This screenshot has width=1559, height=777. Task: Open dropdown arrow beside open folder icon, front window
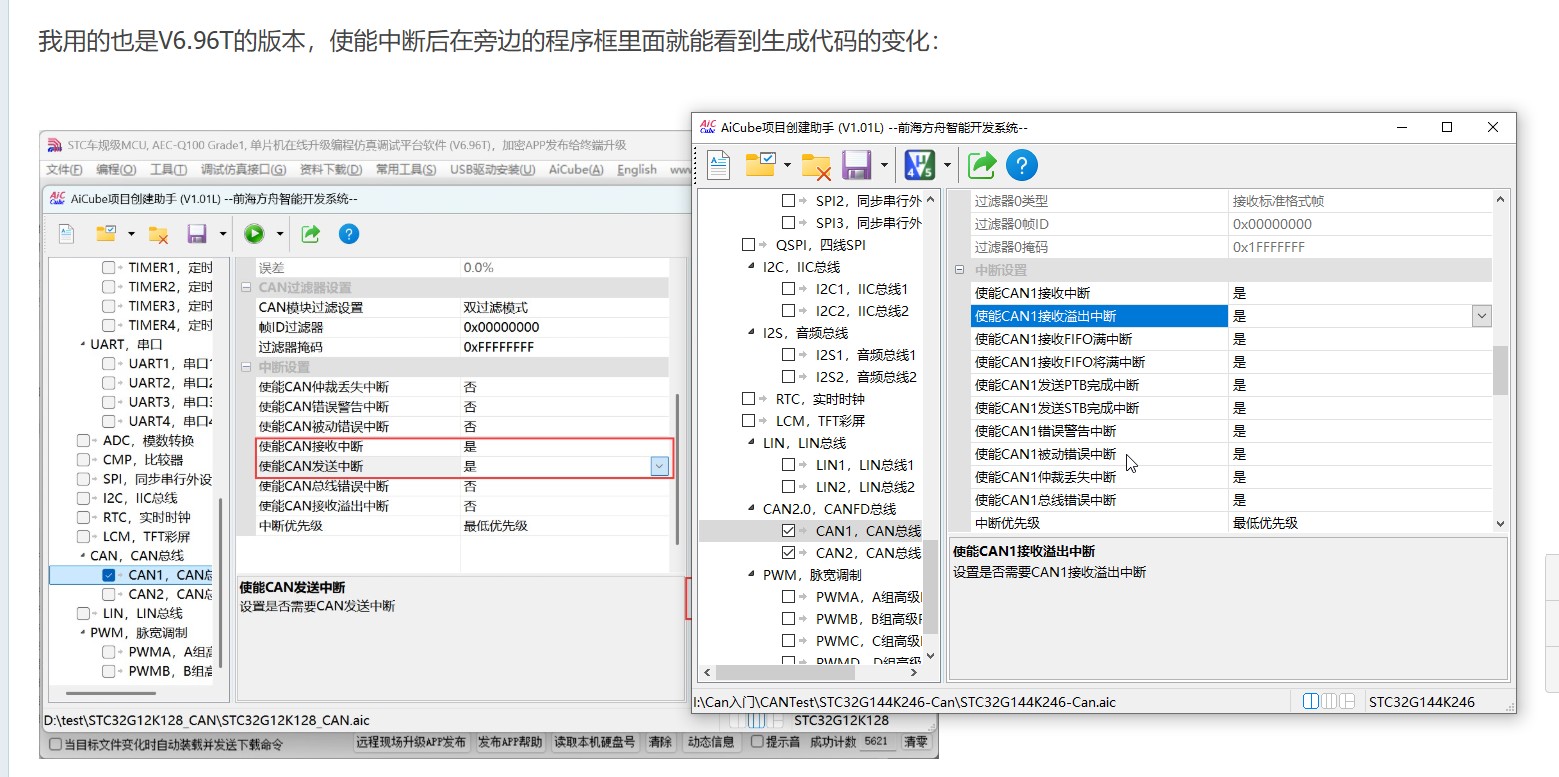[x=787, y=165]
